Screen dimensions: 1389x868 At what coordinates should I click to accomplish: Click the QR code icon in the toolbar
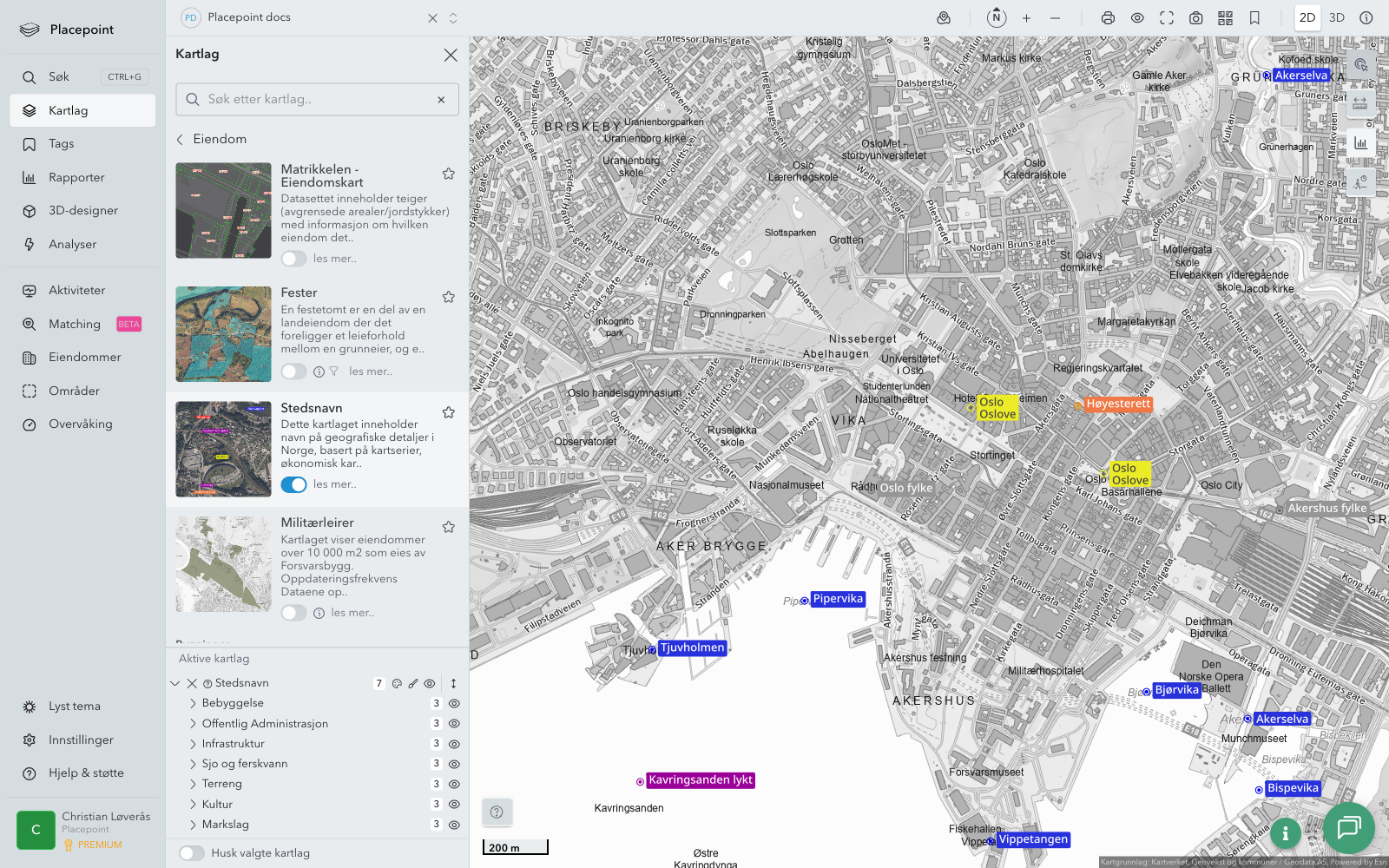click(x=1225, y=17)
